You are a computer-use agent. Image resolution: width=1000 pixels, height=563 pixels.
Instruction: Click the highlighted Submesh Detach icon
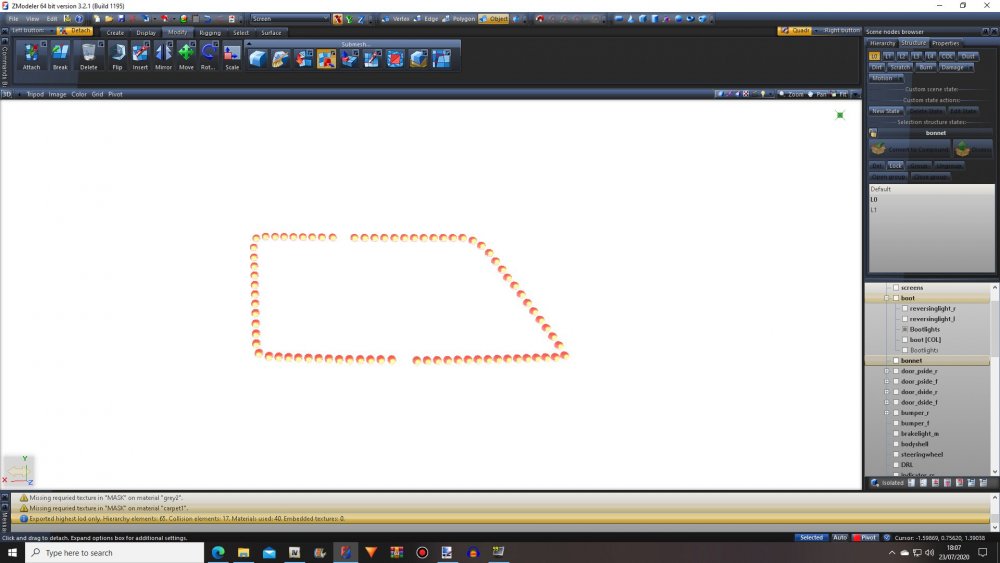[x=326, y=59]
